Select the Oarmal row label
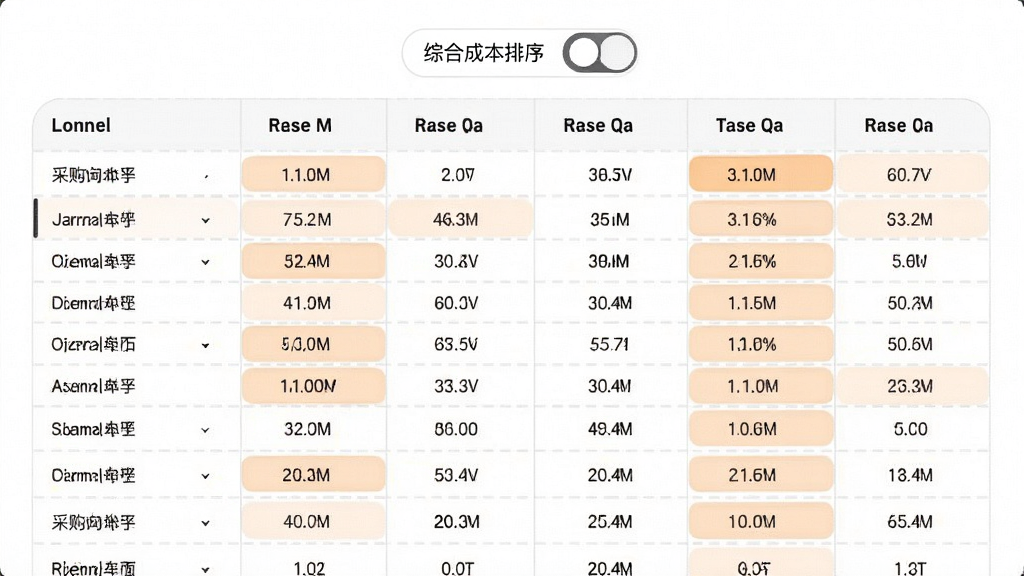 point(93,475)
